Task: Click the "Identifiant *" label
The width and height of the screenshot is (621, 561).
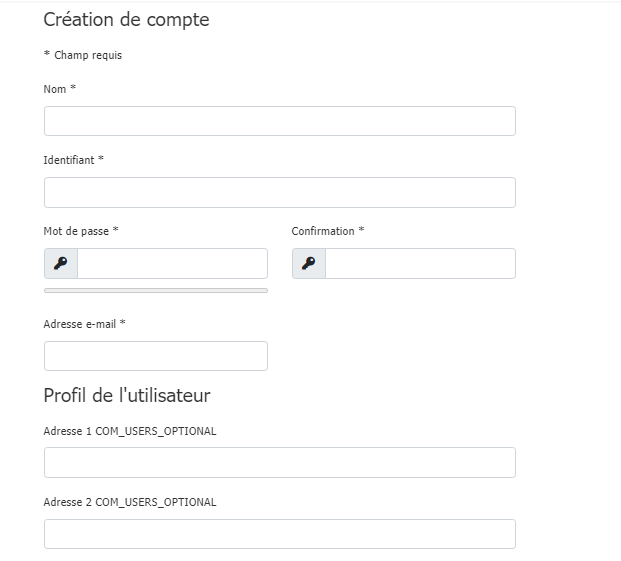Action: pyautogui.click(x=73, y=160)
